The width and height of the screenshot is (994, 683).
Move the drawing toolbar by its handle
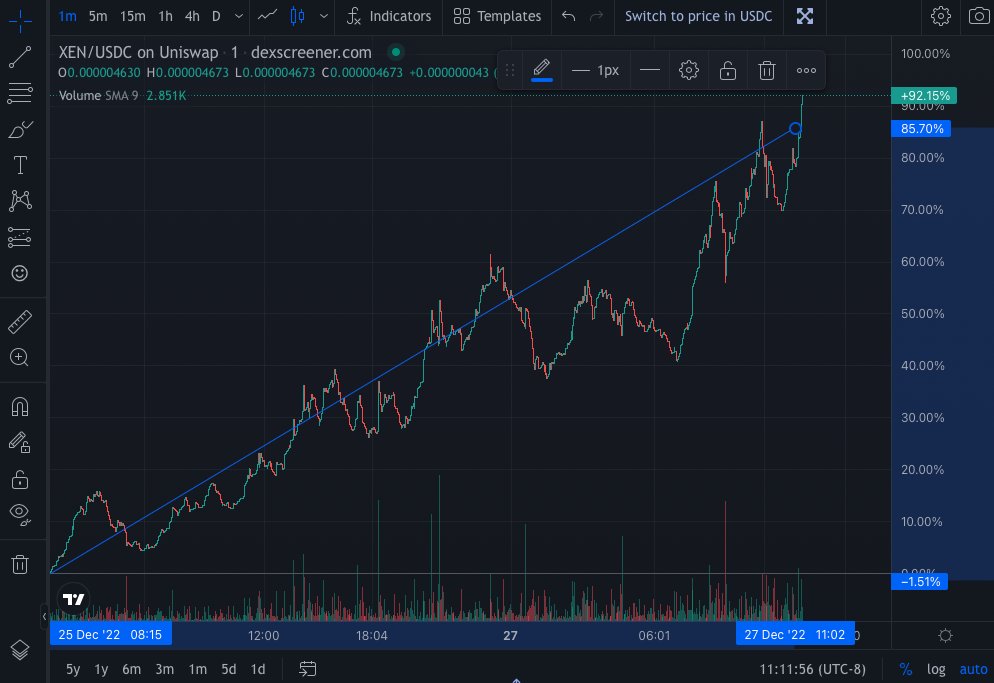click(x=510, y=70)
